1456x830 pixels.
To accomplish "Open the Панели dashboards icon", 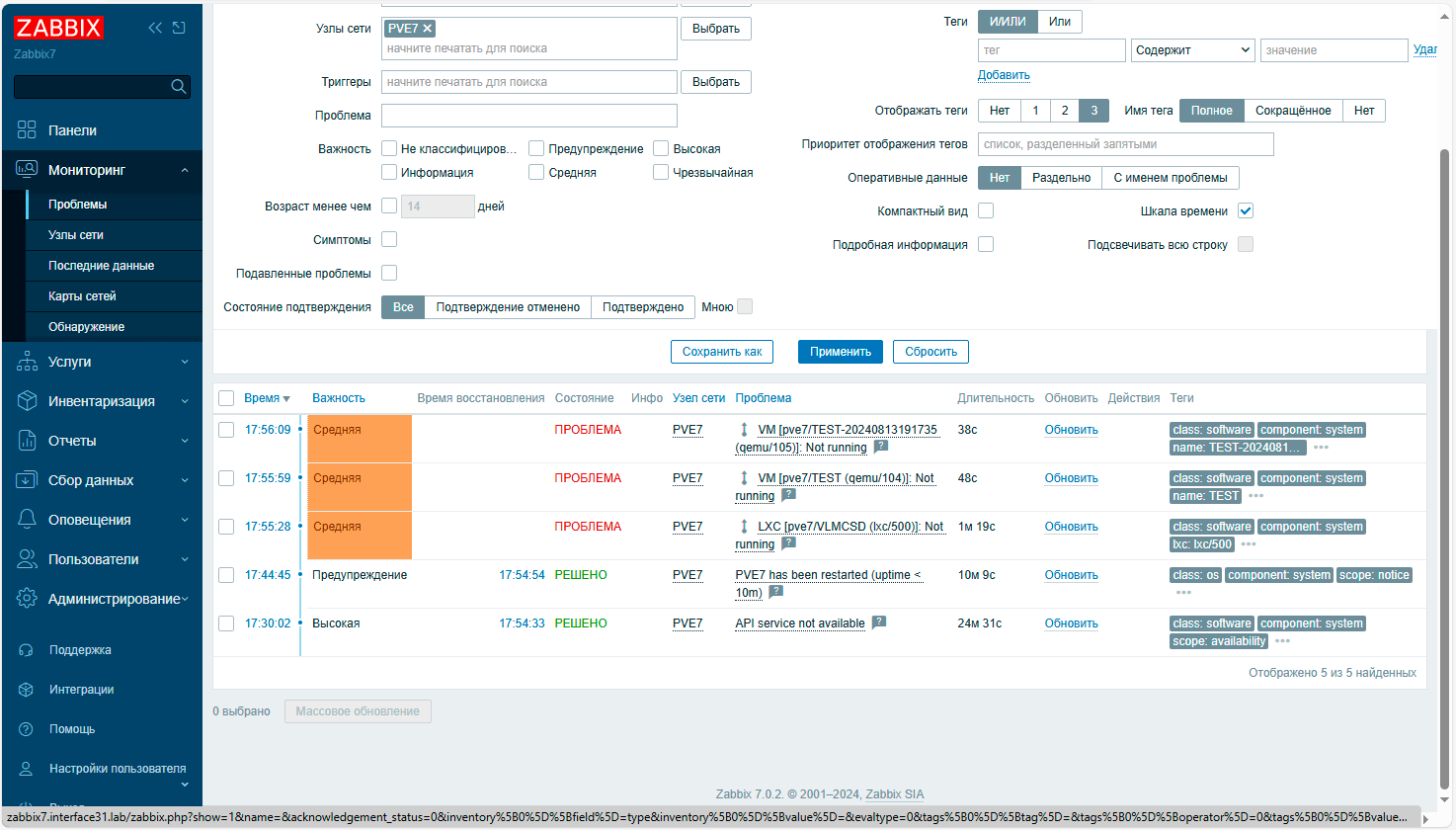I will (27, 130).
